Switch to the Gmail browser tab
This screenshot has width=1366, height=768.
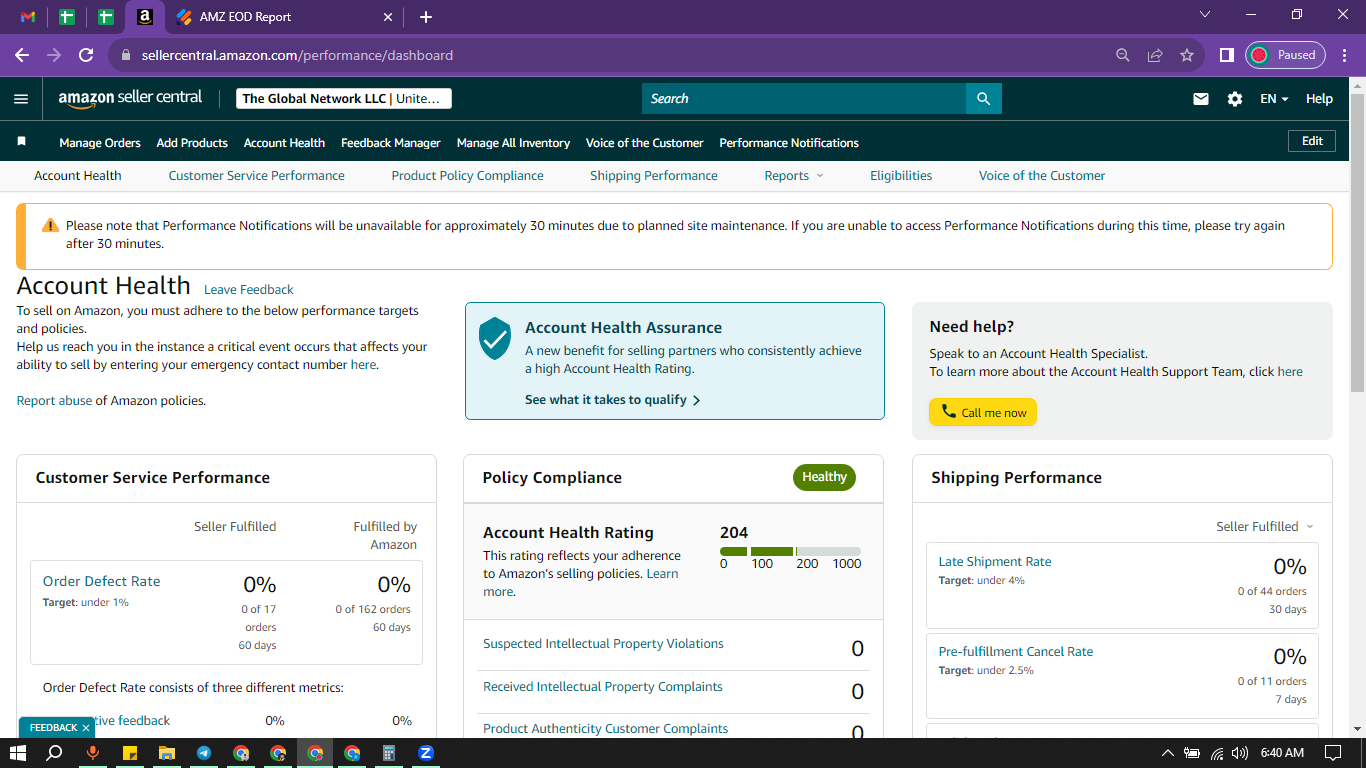pyautogui.click(x=28, y=17)
